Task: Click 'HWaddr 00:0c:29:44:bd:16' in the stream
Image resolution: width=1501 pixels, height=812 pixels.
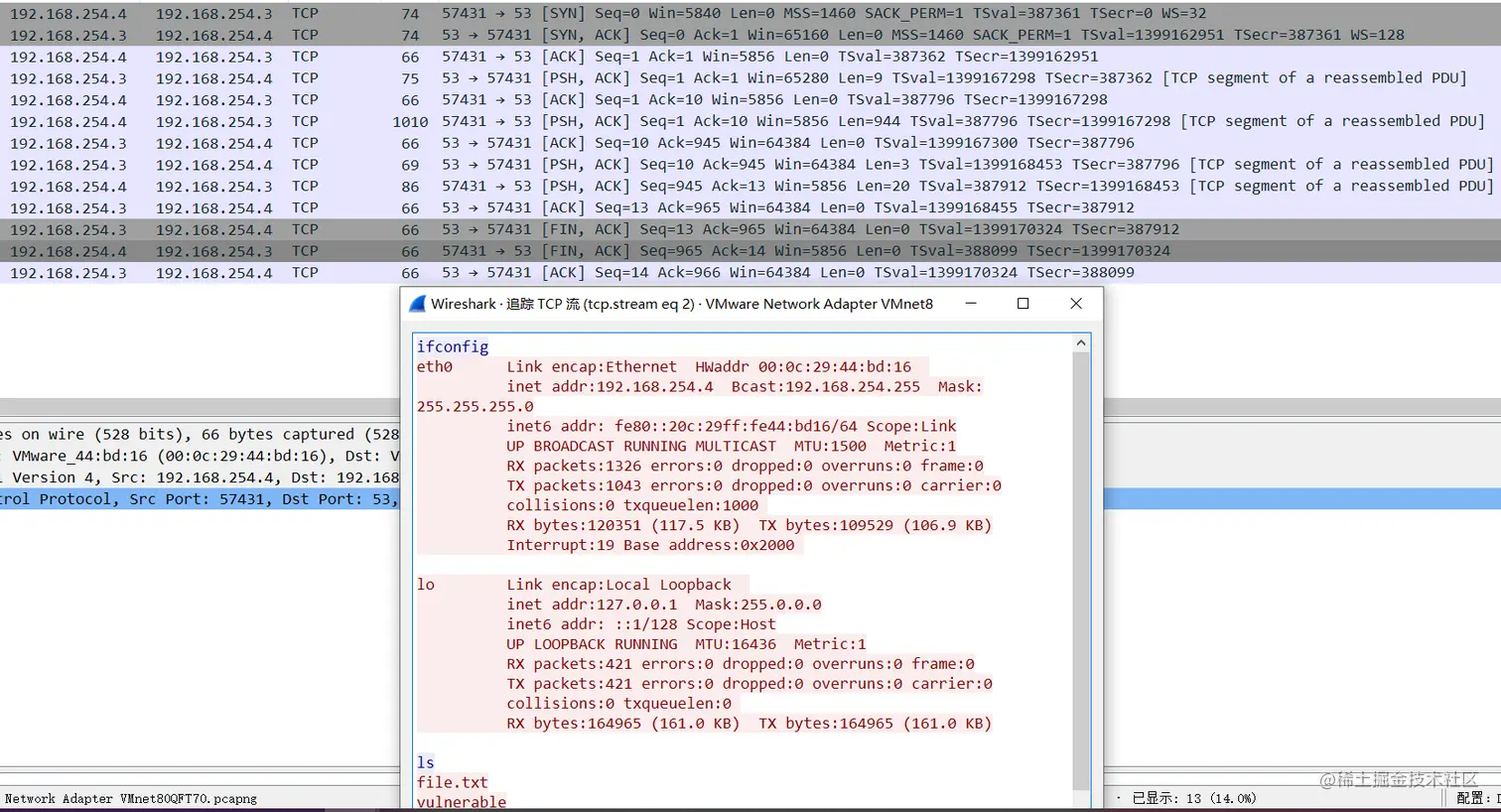Action: coord(803,366)
